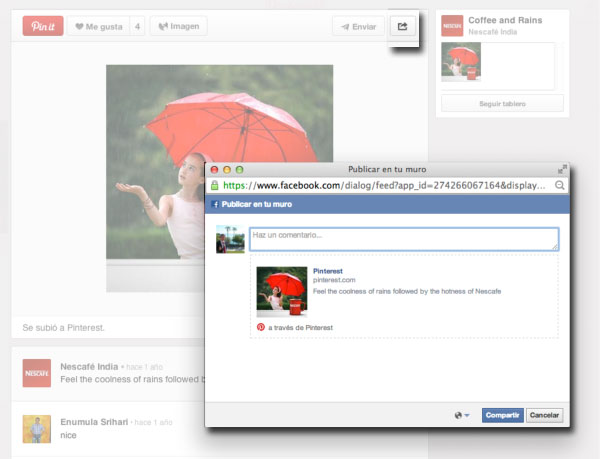Open the board thumbnail with red umbrella

(461, 63)
